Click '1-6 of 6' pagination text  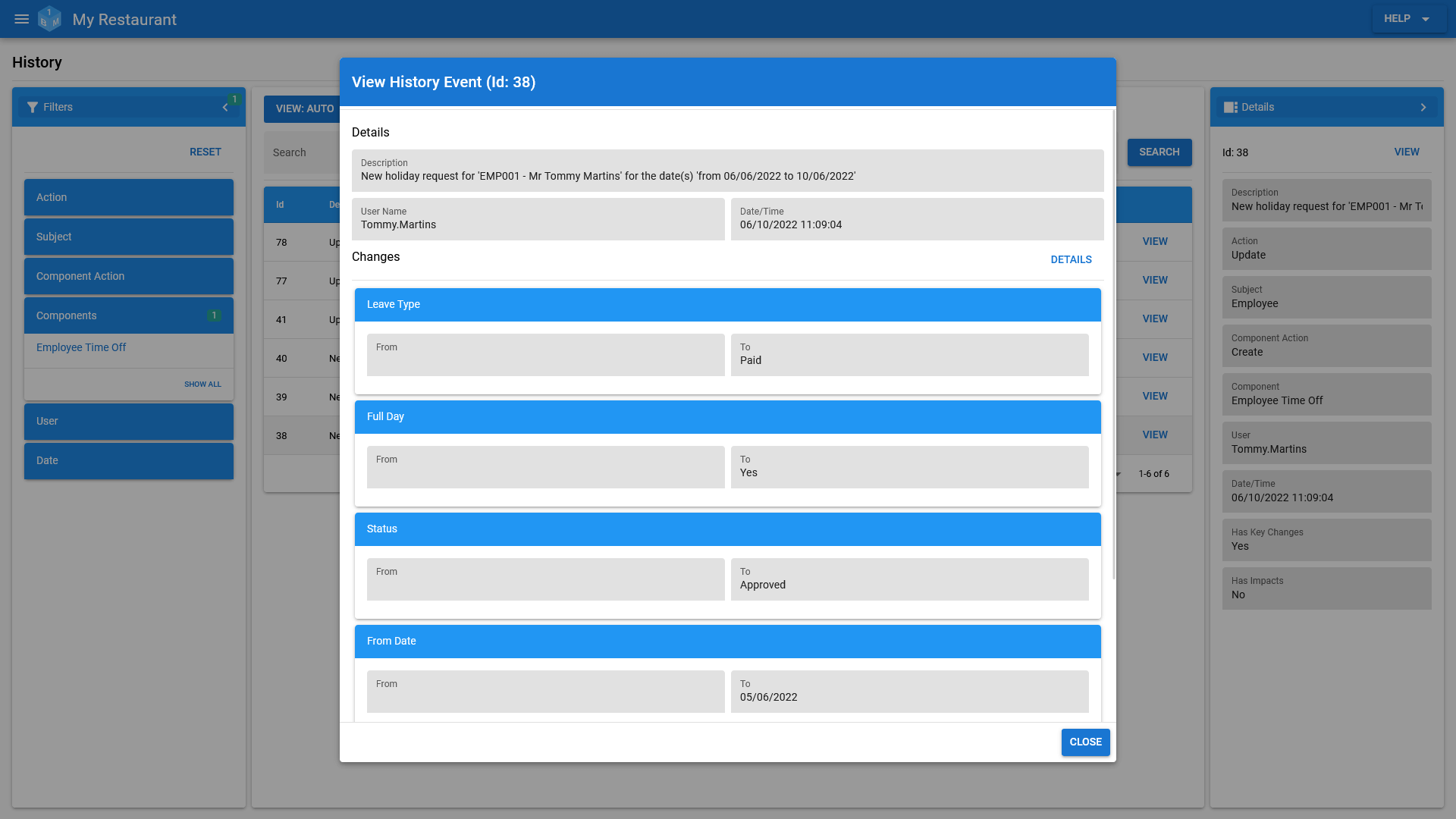tap(1153, 474)
